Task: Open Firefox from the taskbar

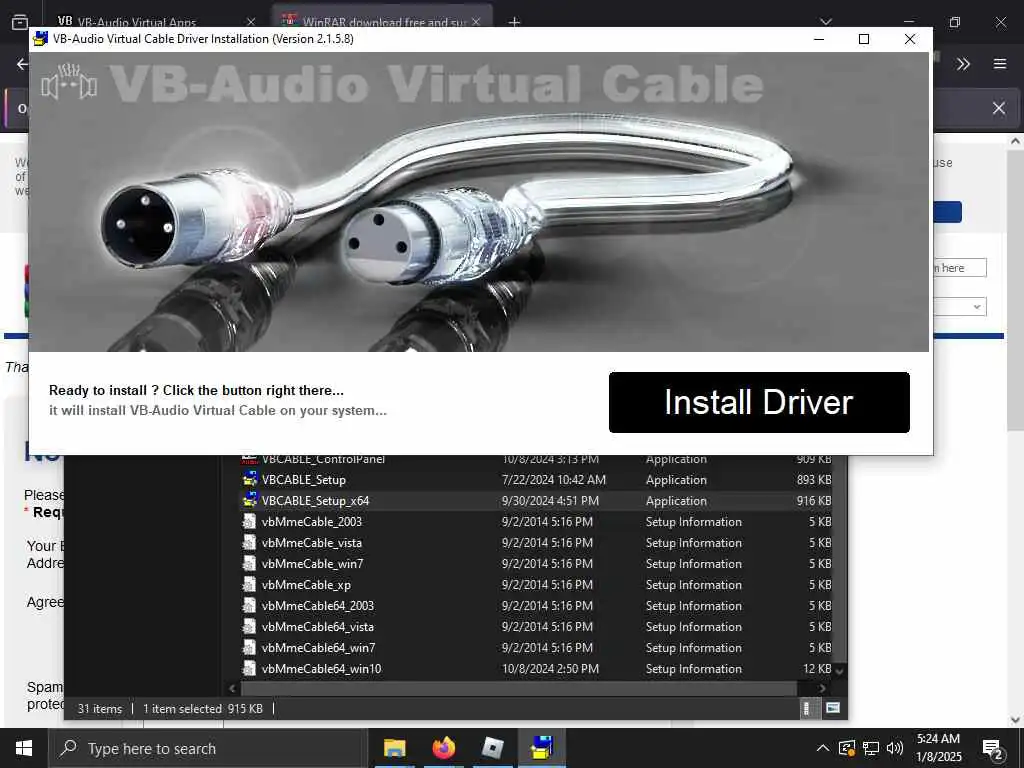Action: pos(443,748)
